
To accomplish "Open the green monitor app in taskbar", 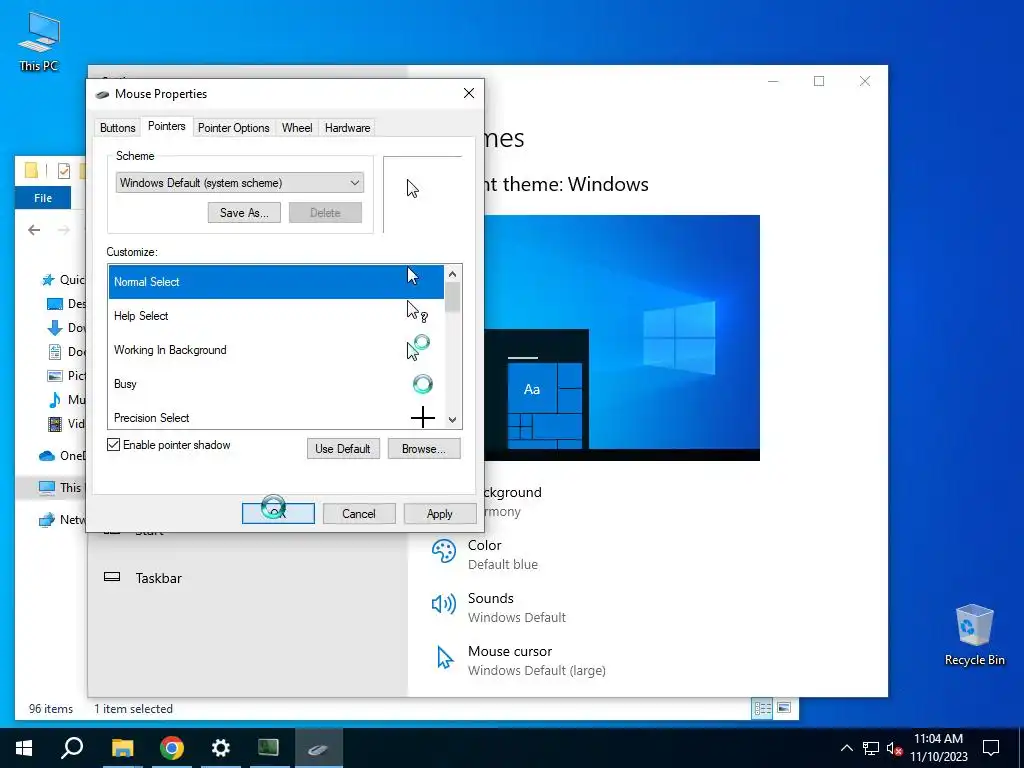I will pos(269,748).
